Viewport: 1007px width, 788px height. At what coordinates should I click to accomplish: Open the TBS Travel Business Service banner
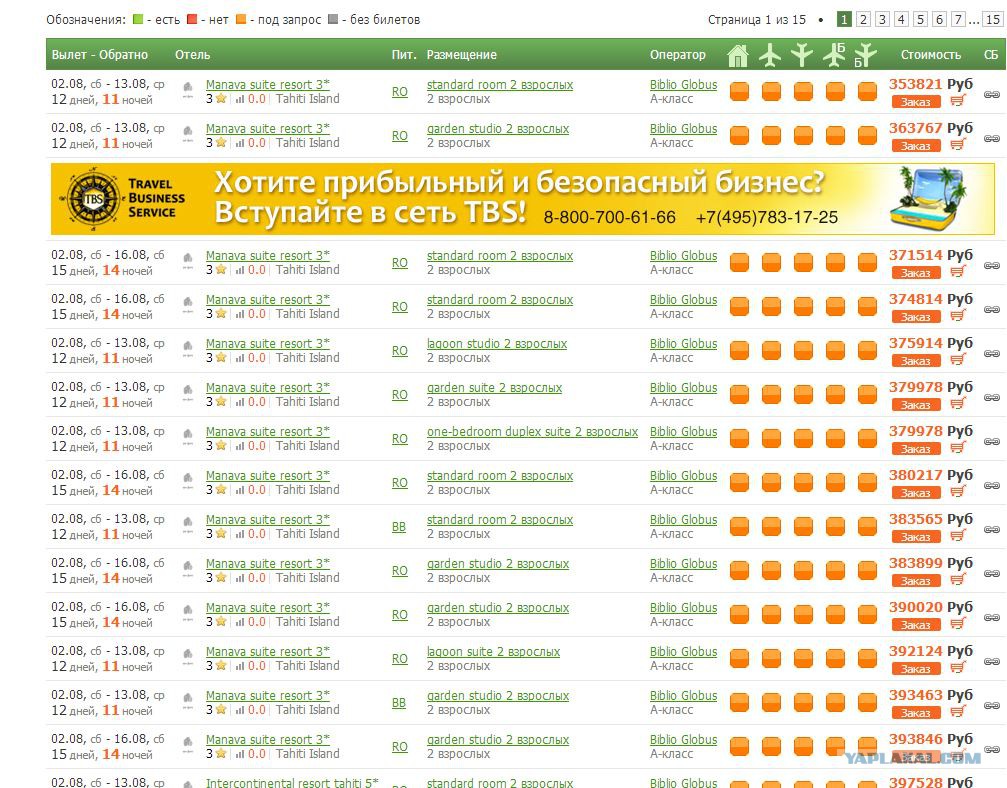click(x=523, y=198)
